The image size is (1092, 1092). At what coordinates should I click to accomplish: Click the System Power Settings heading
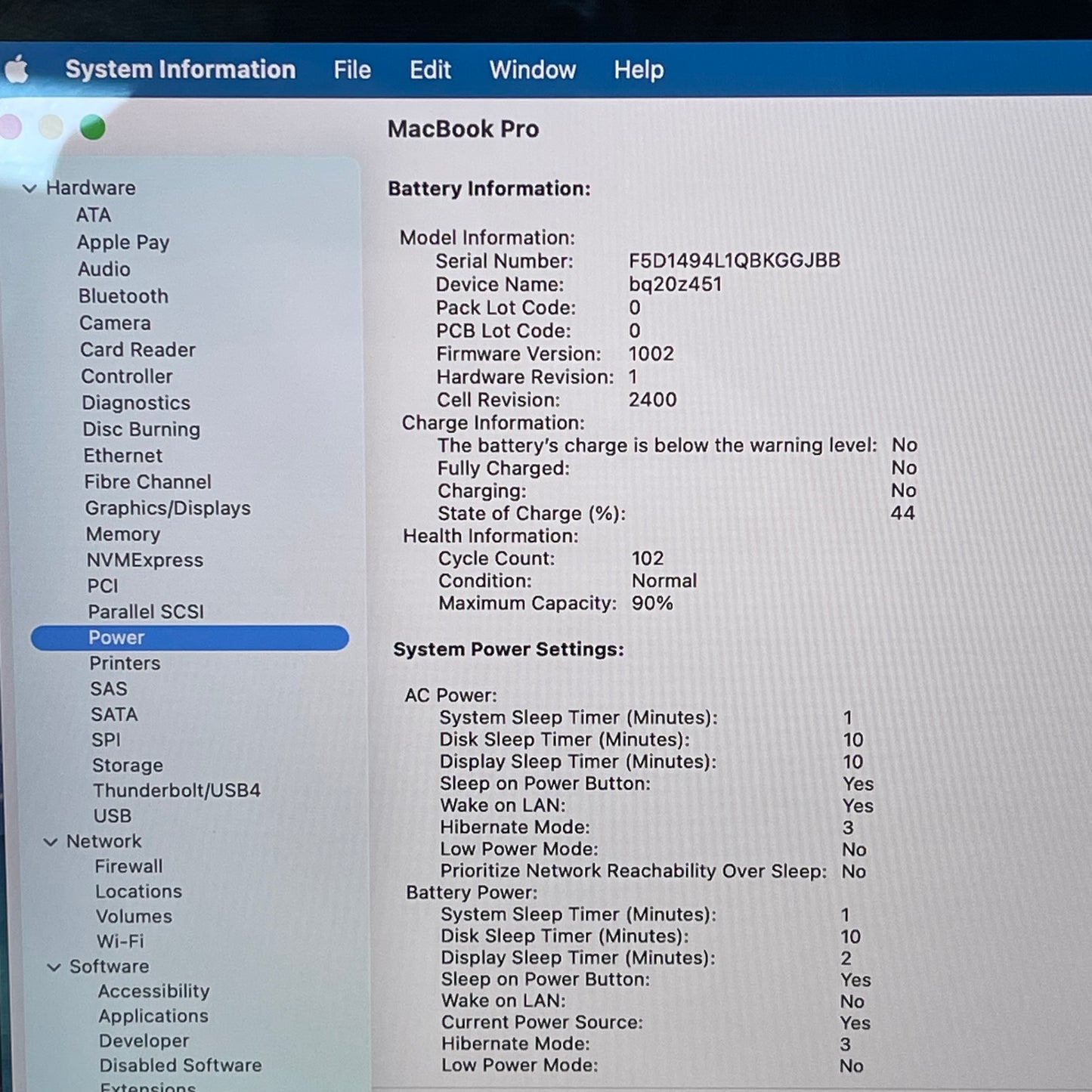[x=509, y=650]
